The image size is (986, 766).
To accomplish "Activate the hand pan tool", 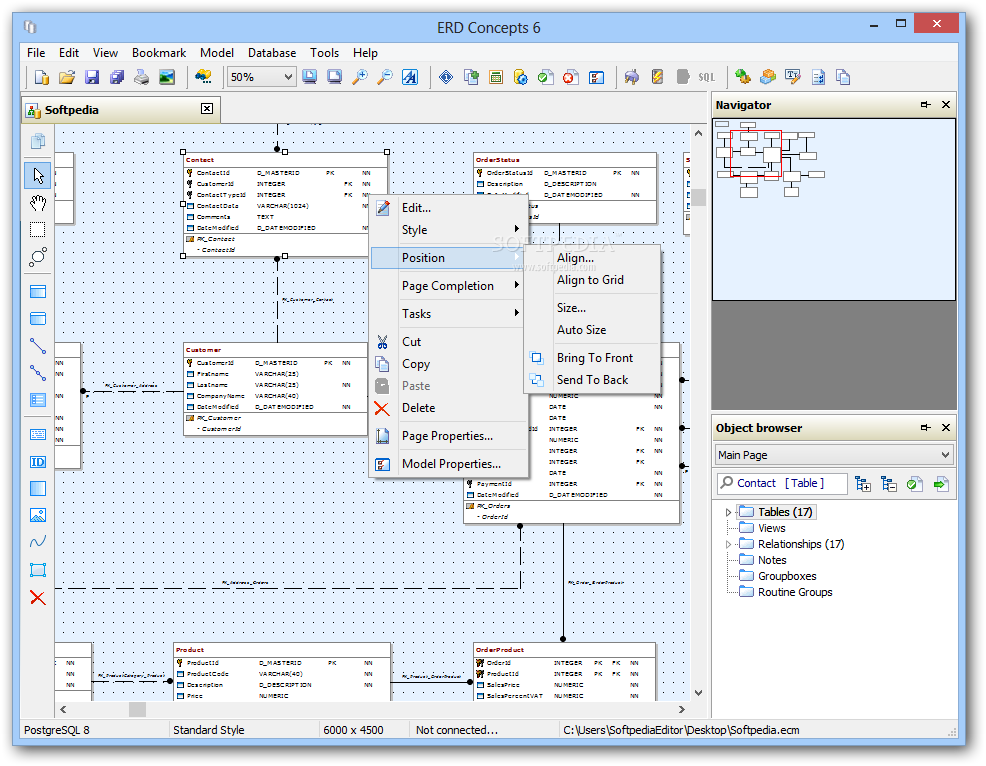I will (x=38, y=203).
